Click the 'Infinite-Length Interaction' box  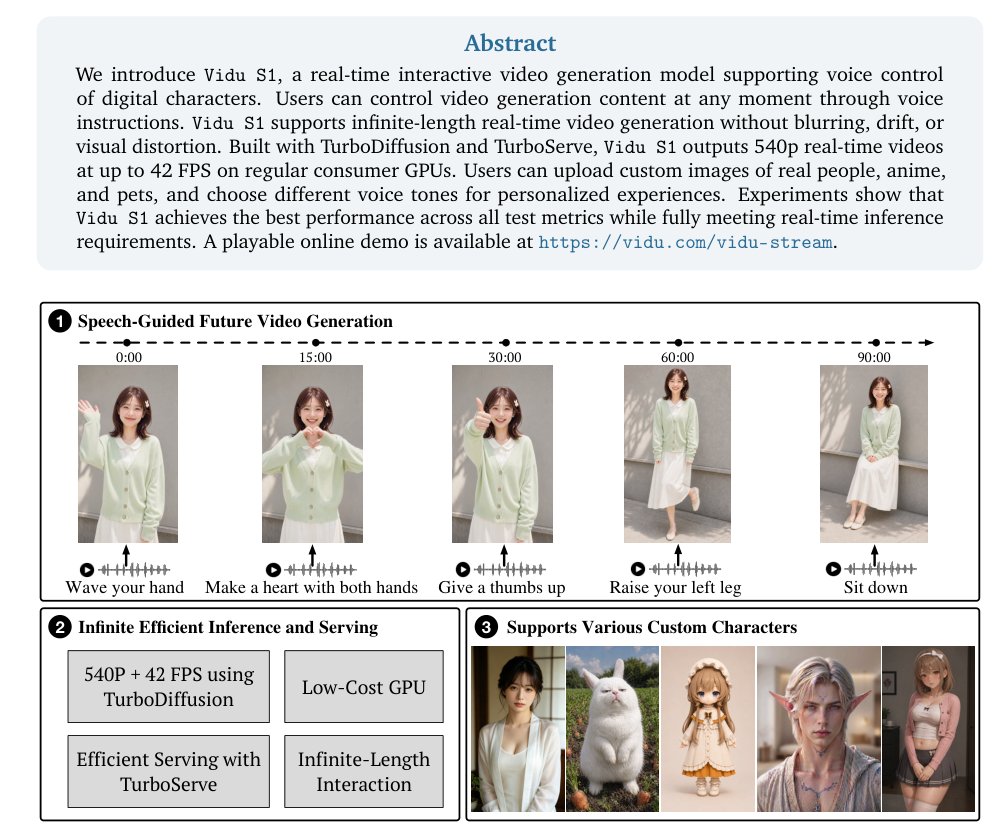pos(364,771)
